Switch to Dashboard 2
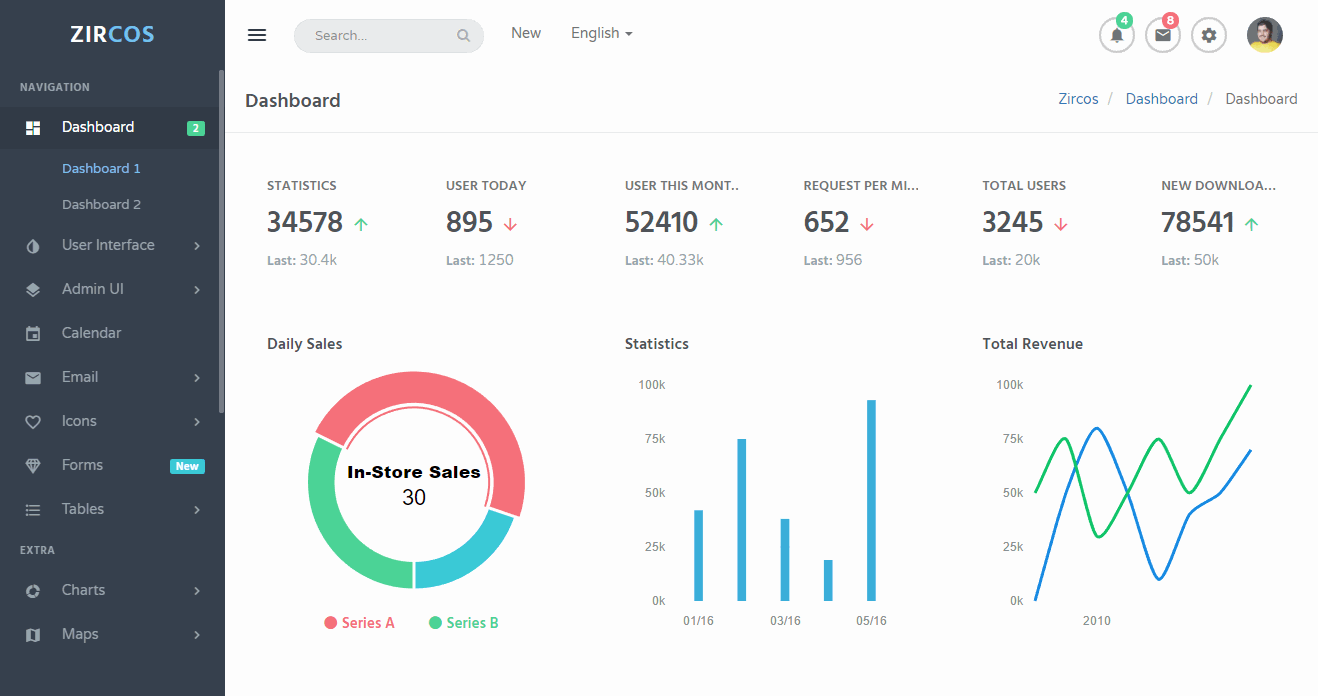 coord(101,204)
